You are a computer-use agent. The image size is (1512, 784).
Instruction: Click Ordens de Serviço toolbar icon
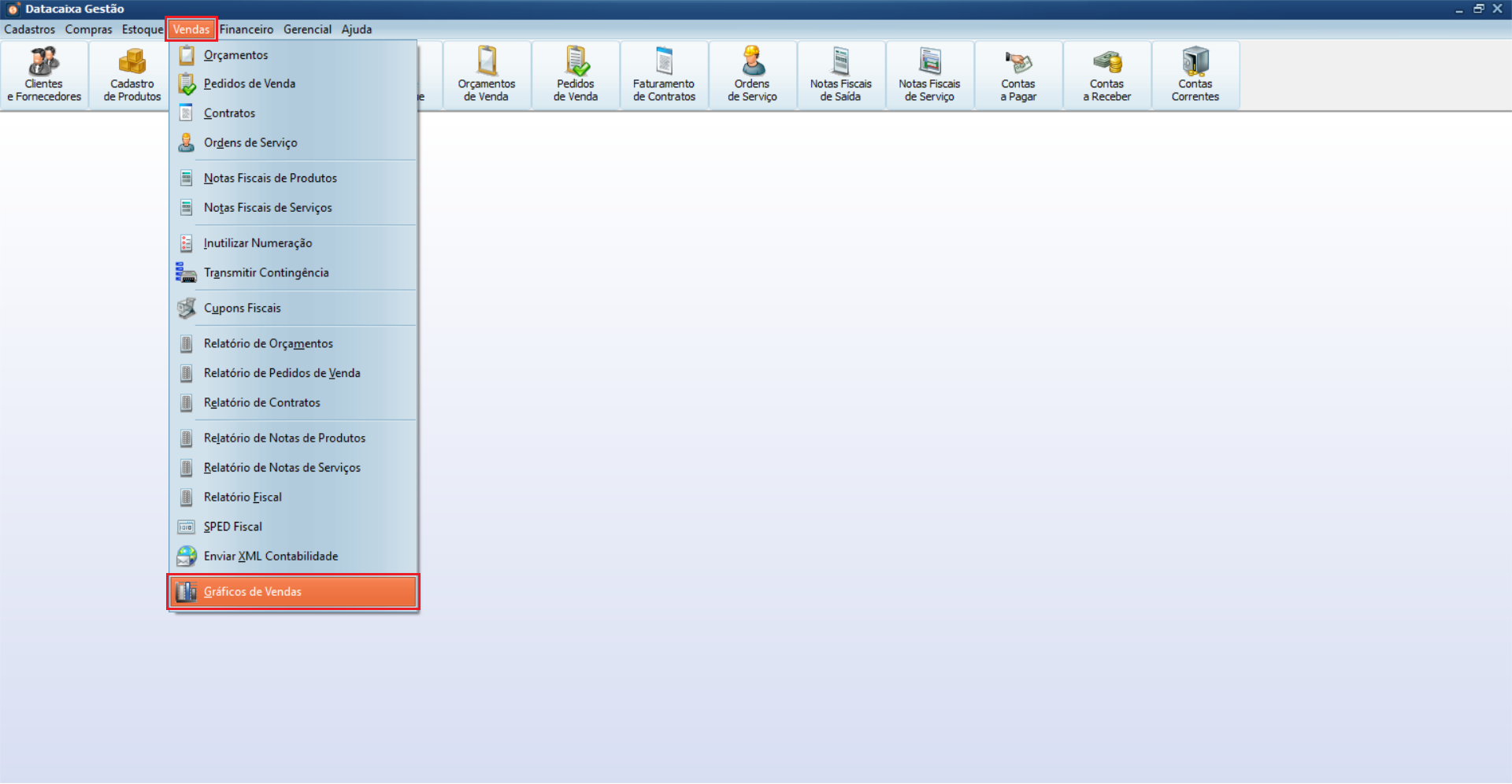tap(752, 75)
